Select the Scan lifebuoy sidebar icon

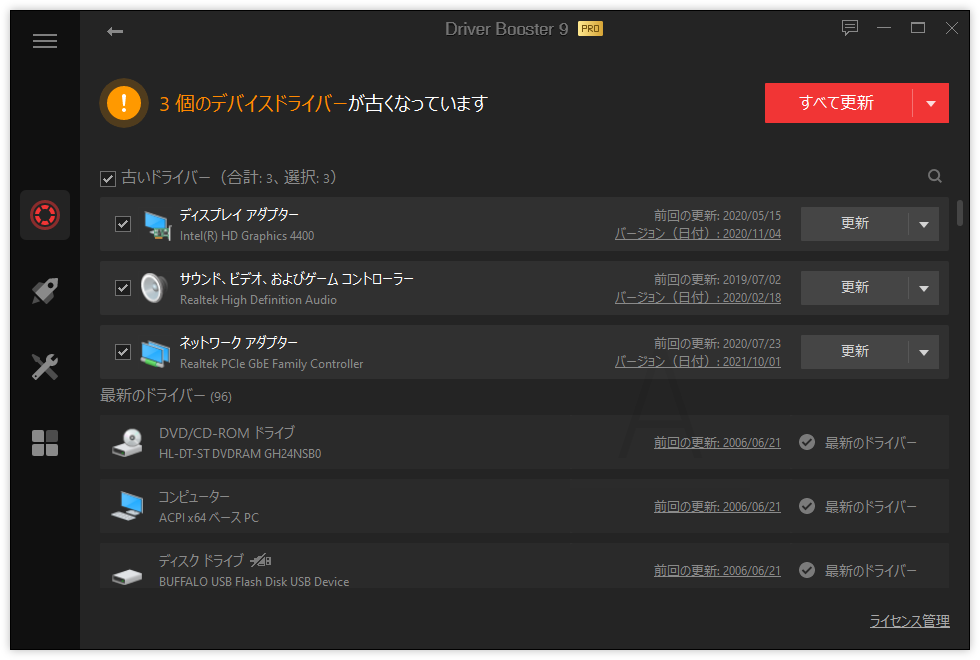pos(45,215)
